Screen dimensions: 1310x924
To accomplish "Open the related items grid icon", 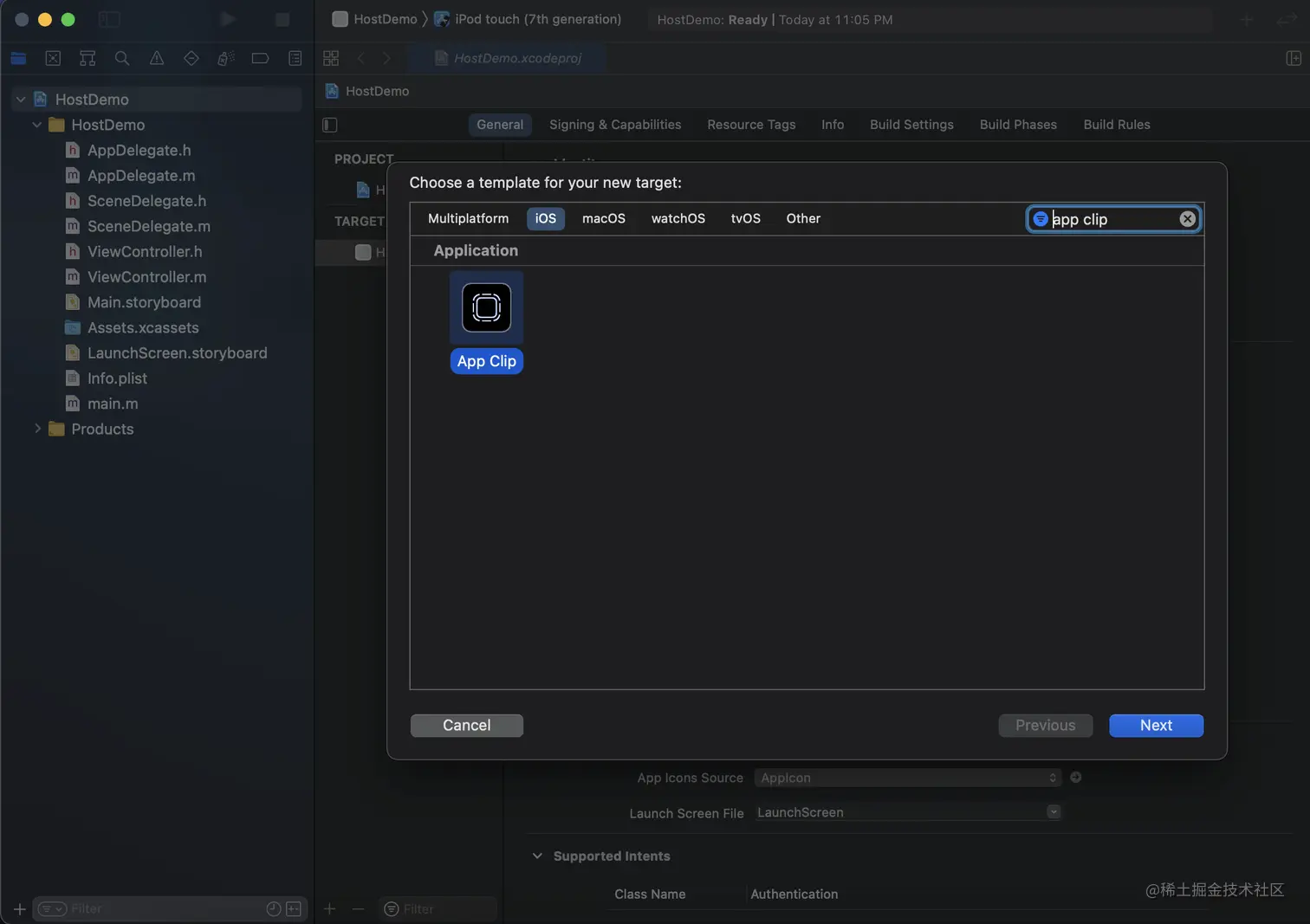I will 331,58.
